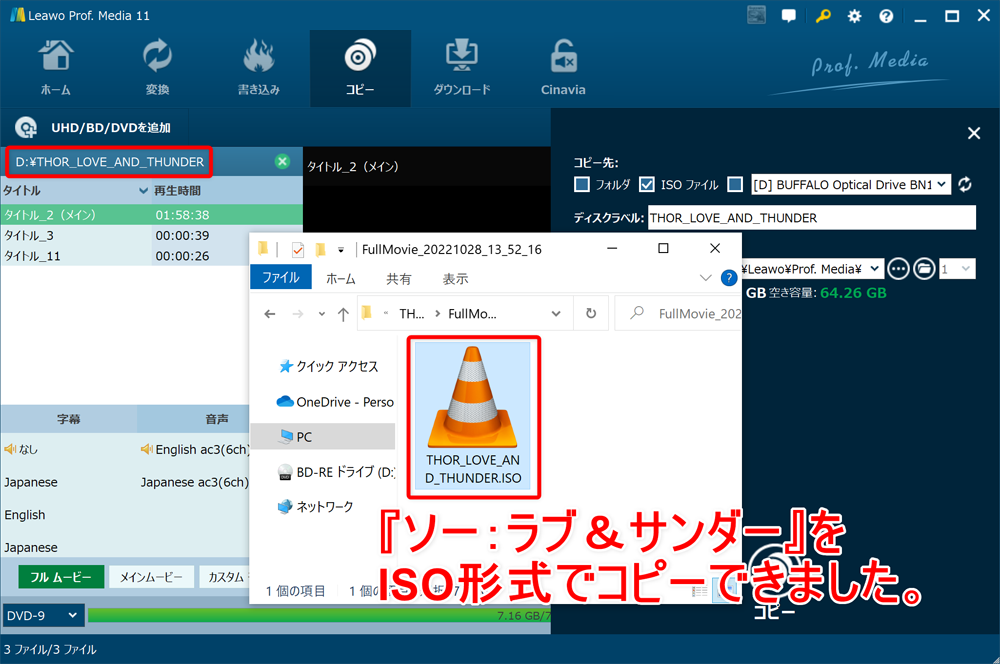Toggle the フォルダ checkbox

pyautogui.click(x=582, y=184)
